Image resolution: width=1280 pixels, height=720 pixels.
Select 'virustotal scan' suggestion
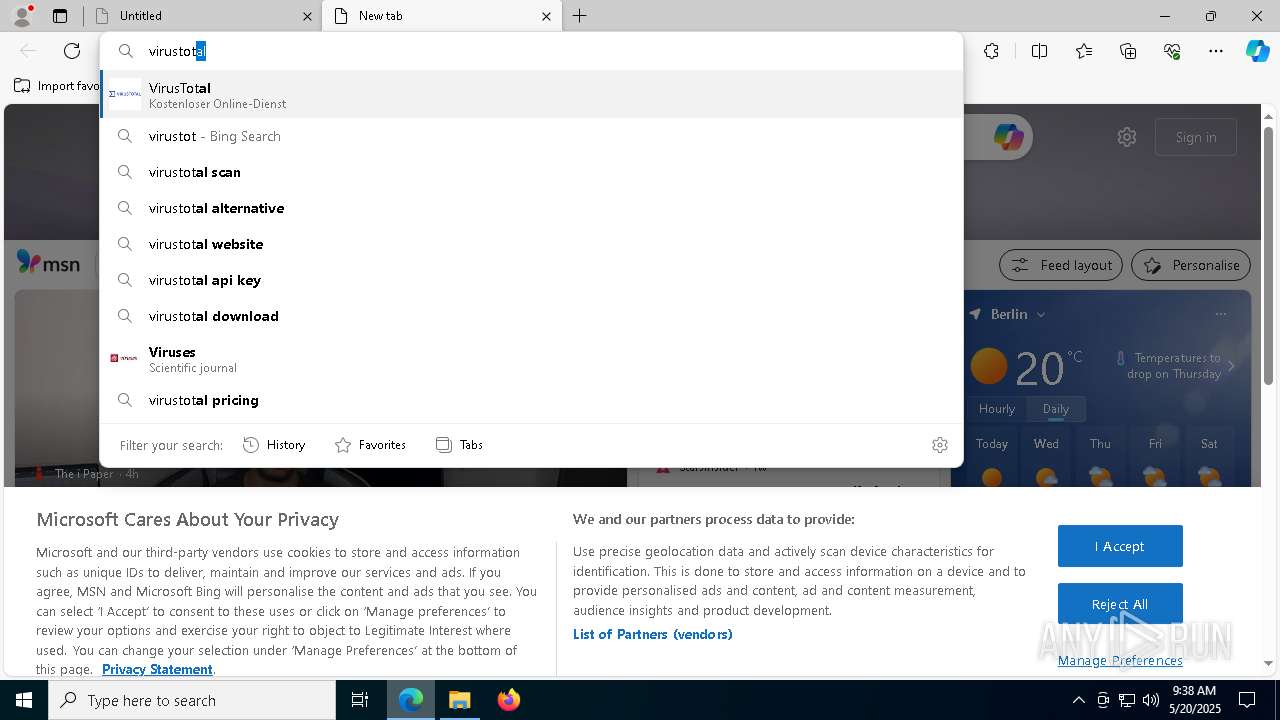point(531,172)
